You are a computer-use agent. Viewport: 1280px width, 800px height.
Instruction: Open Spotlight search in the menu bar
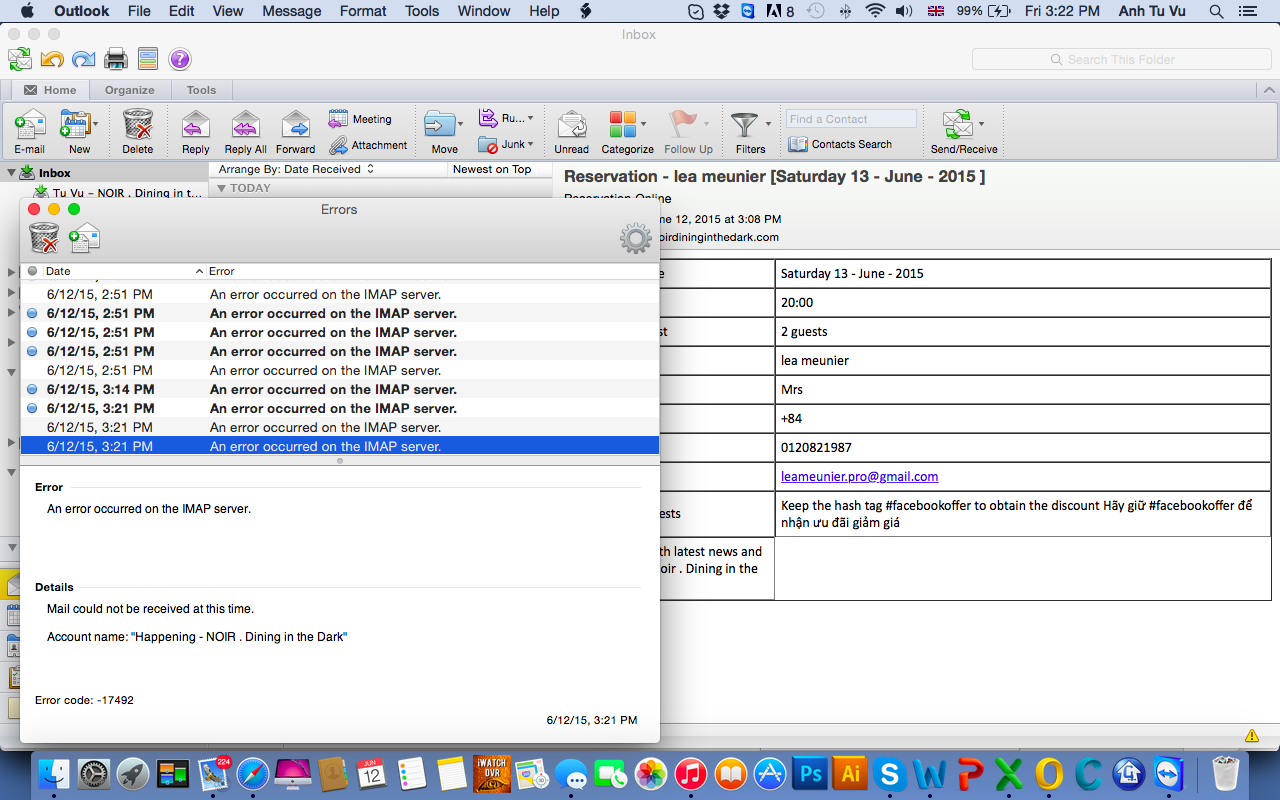click(1216, 11)
